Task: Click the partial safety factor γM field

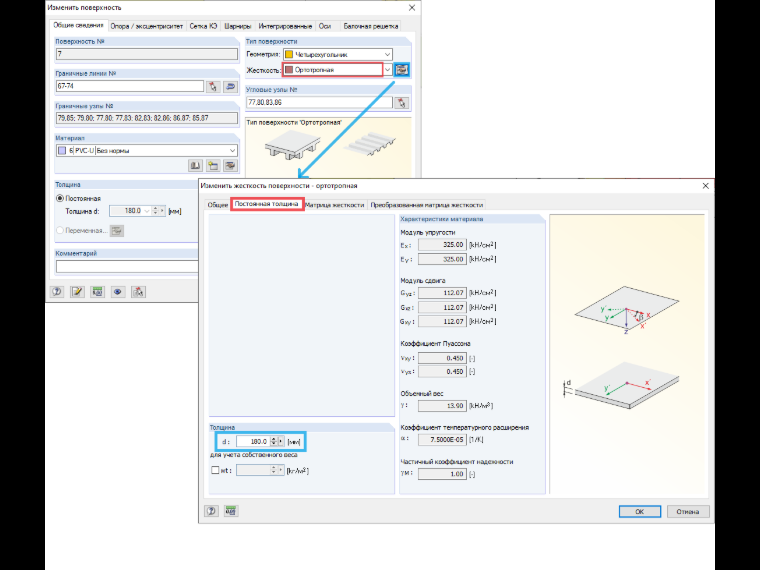Action: coord(442,474)
